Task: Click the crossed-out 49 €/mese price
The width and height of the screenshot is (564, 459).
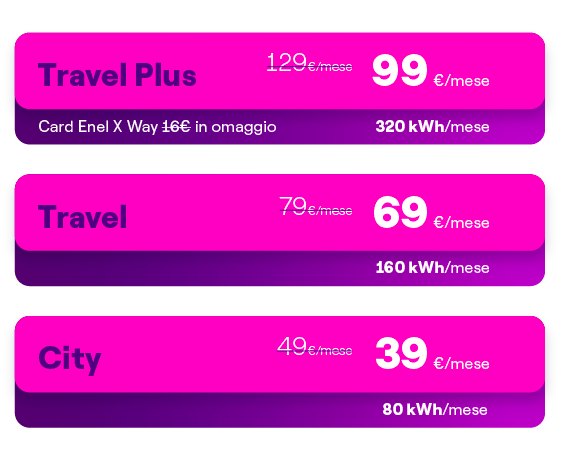Action: coord(315,346)
